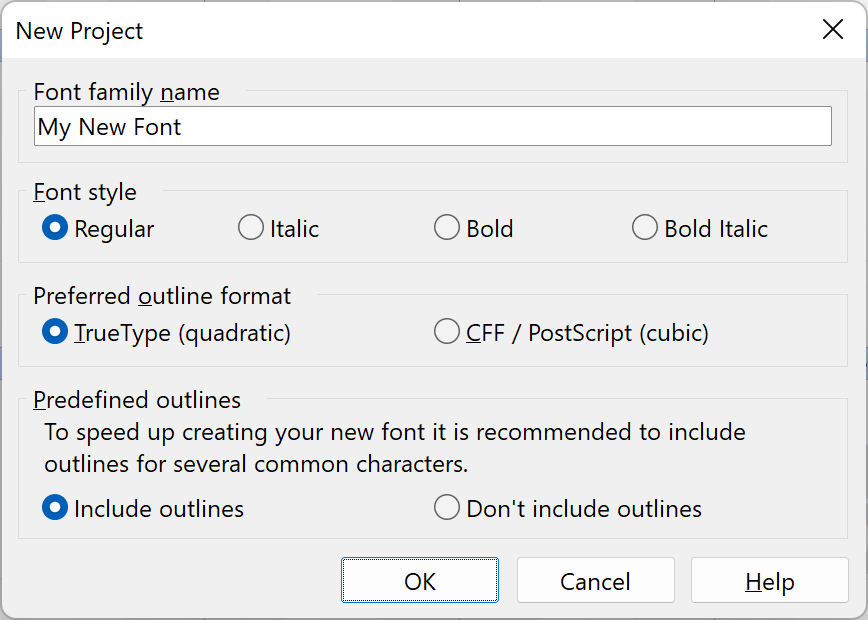This screenshot has width=868, height=620.
Task: Pick the Bold Italic style option
Action: [644, 229]
